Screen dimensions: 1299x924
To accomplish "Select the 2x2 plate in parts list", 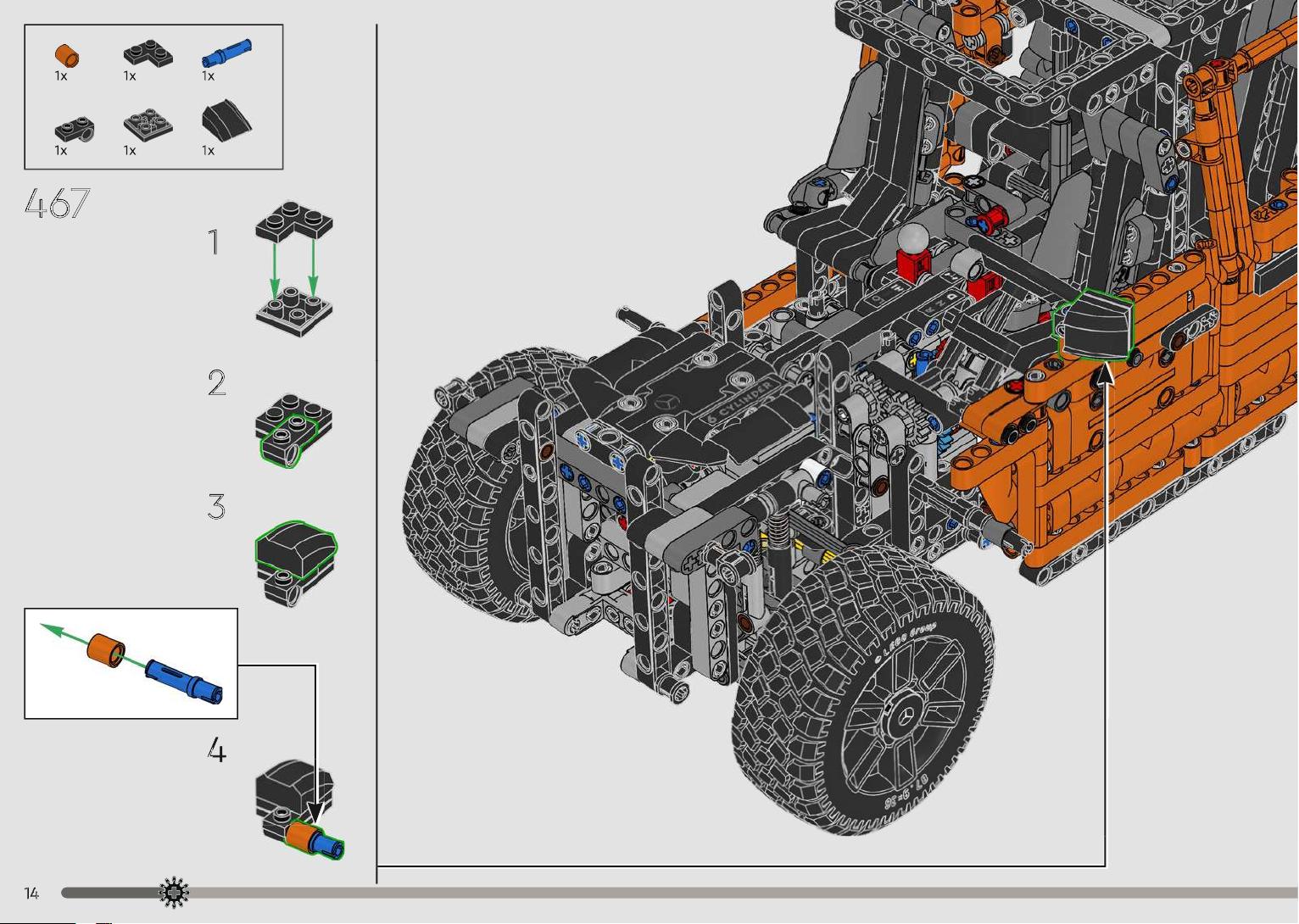I will (x=148, y=125).
